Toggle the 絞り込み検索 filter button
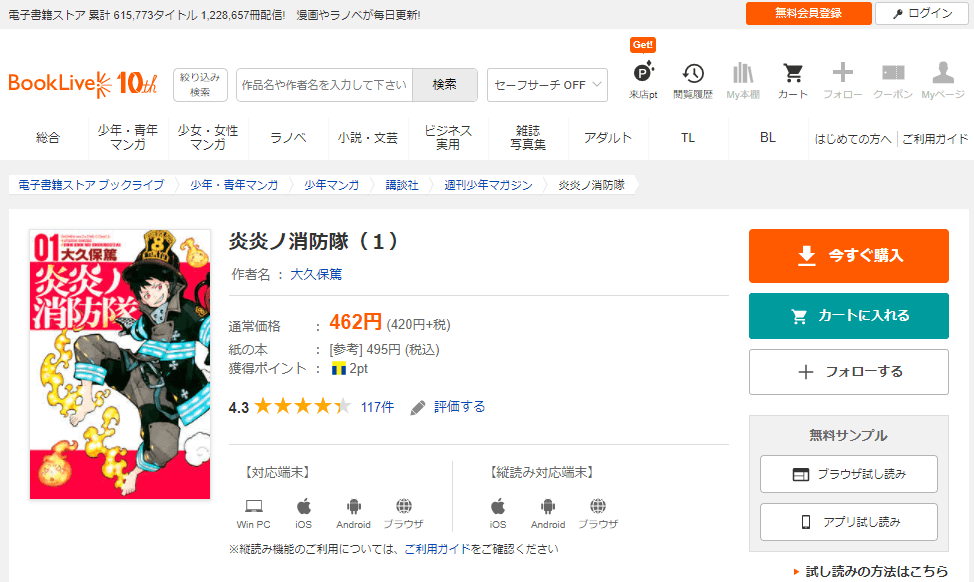Image resolution: width=974 pixels, height=582 pixels. (201, 85)
